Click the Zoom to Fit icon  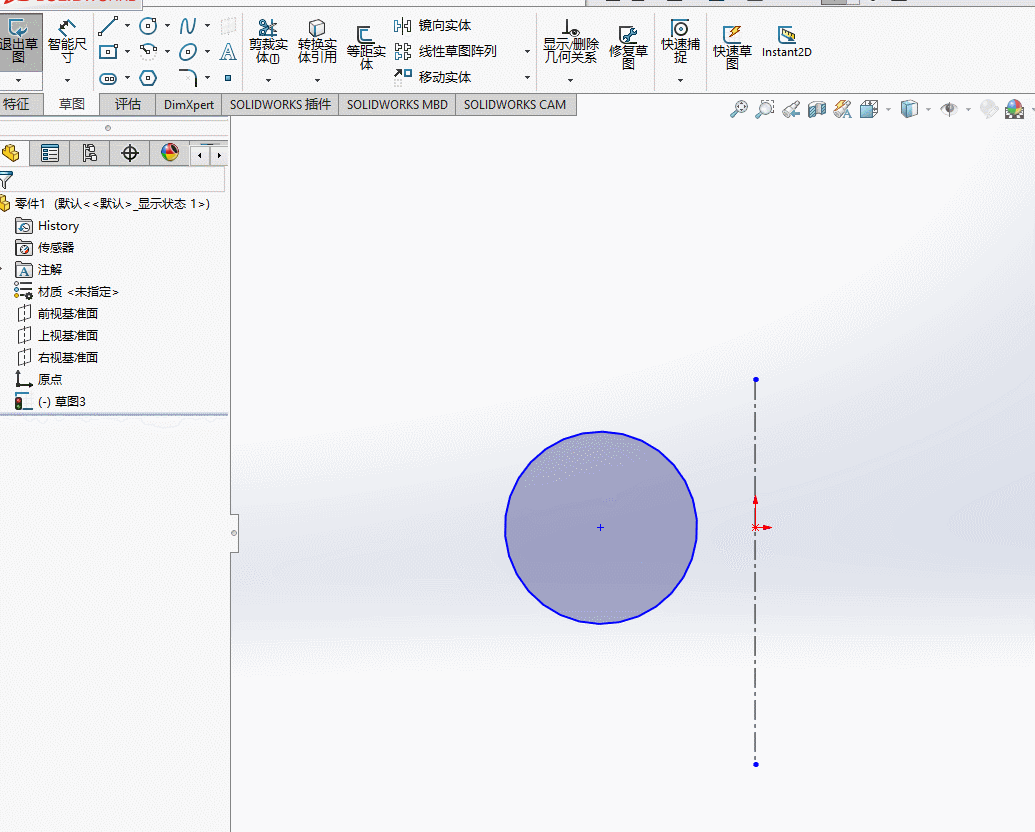click(x=739, y=109)
